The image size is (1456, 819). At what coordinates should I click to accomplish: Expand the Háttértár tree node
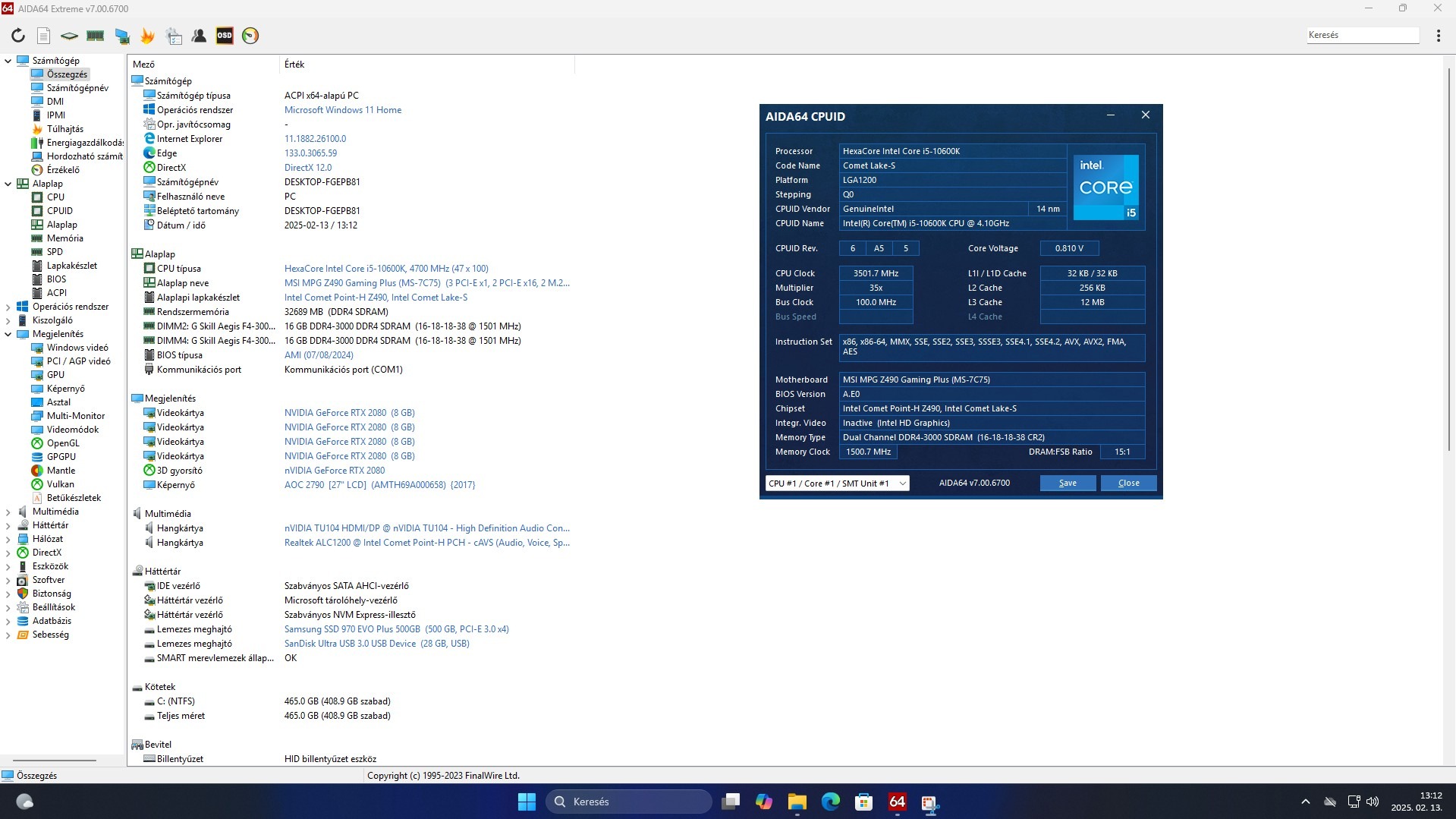pyautogui.click(x=8, y=525)
